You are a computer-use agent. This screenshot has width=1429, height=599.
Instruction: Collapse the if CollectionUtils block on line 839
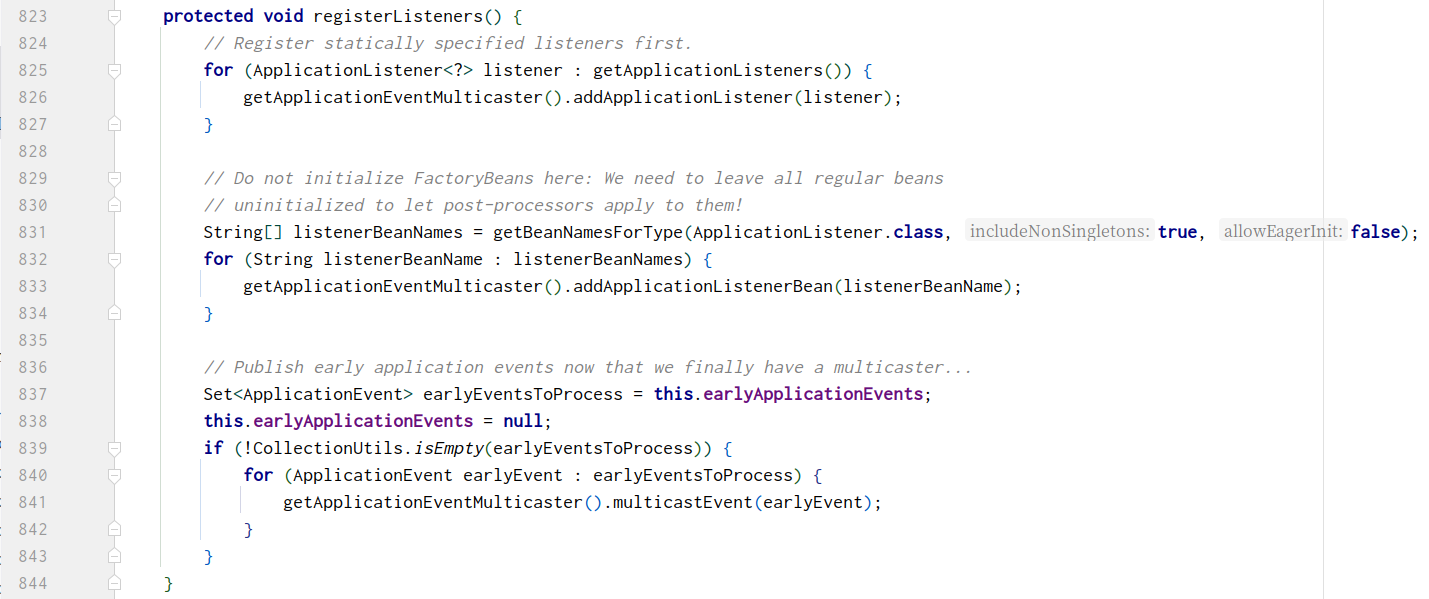pyautogui.click(x=114, y=449)
